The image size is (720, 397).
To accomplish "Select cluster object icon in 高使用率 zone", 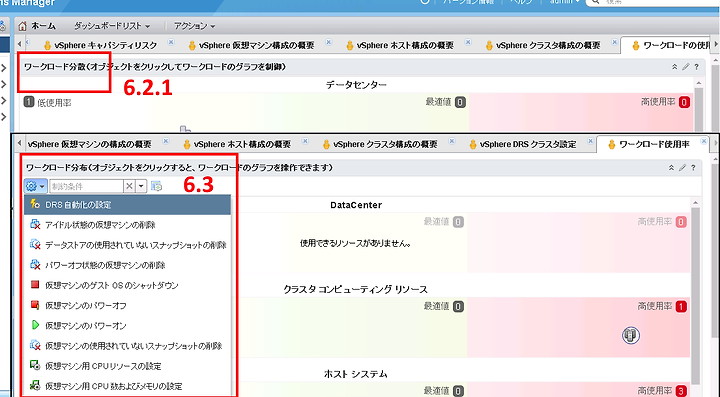I will (x=631, y=335).
